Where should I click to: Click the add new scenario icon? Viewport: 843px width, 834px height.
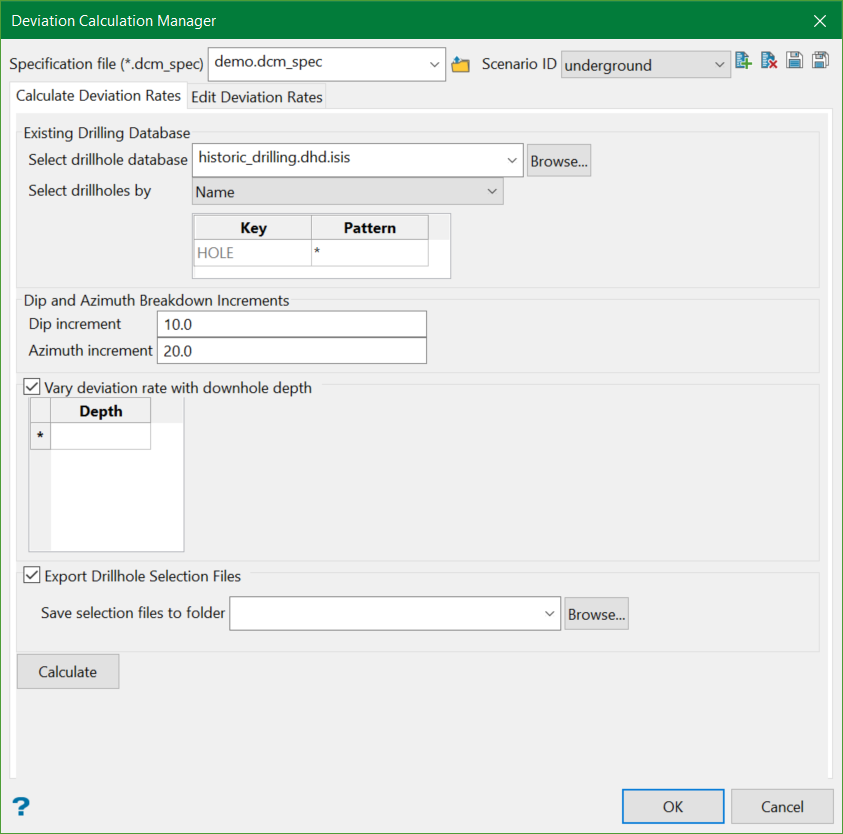click(x=743, y=61)
